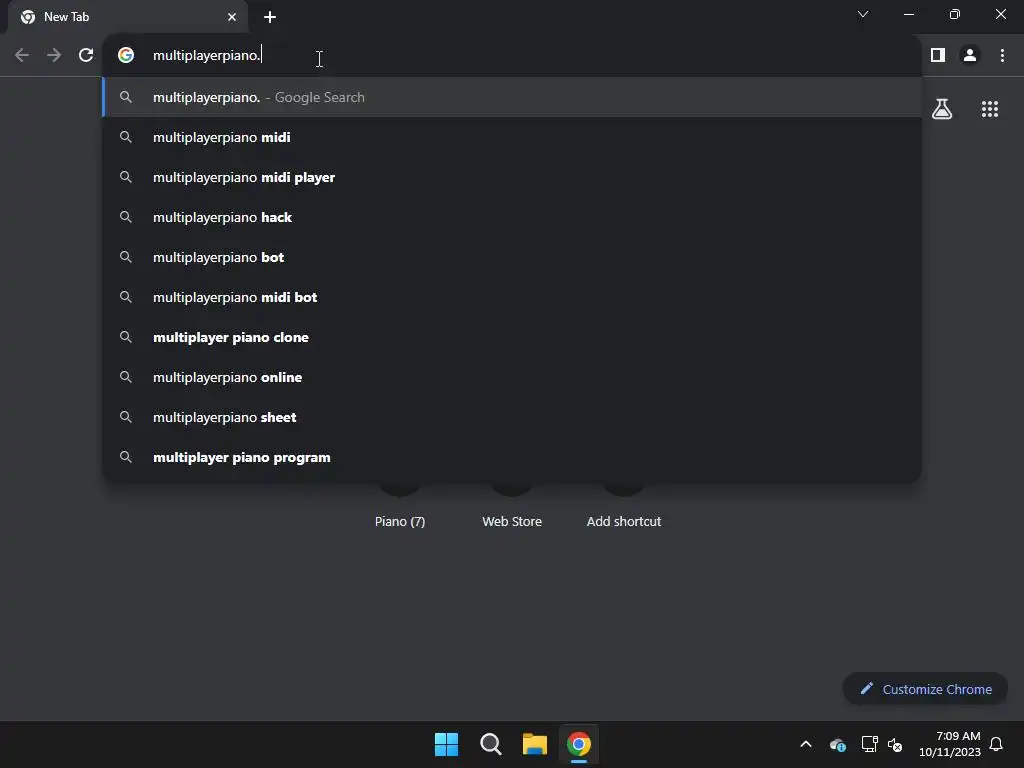1024x768 pixels.
Task: Show hidden system tray icons
Action: tap(806, 744)
